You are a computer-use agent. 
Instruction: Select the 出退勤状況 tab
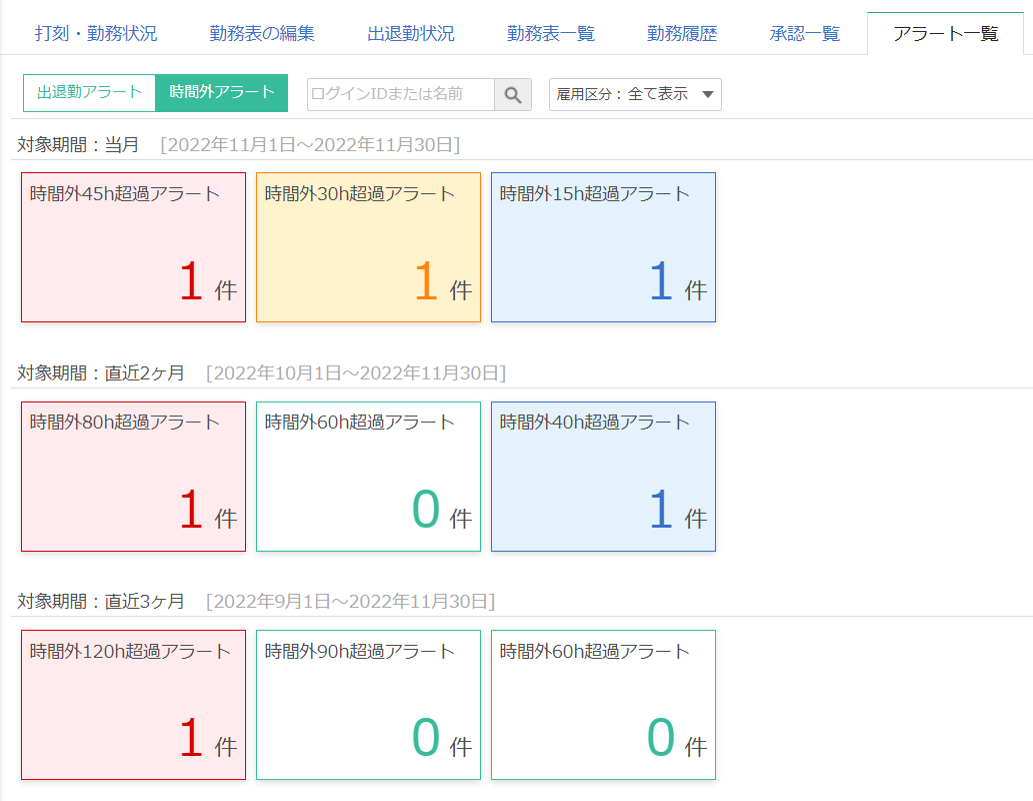point(413,31)
